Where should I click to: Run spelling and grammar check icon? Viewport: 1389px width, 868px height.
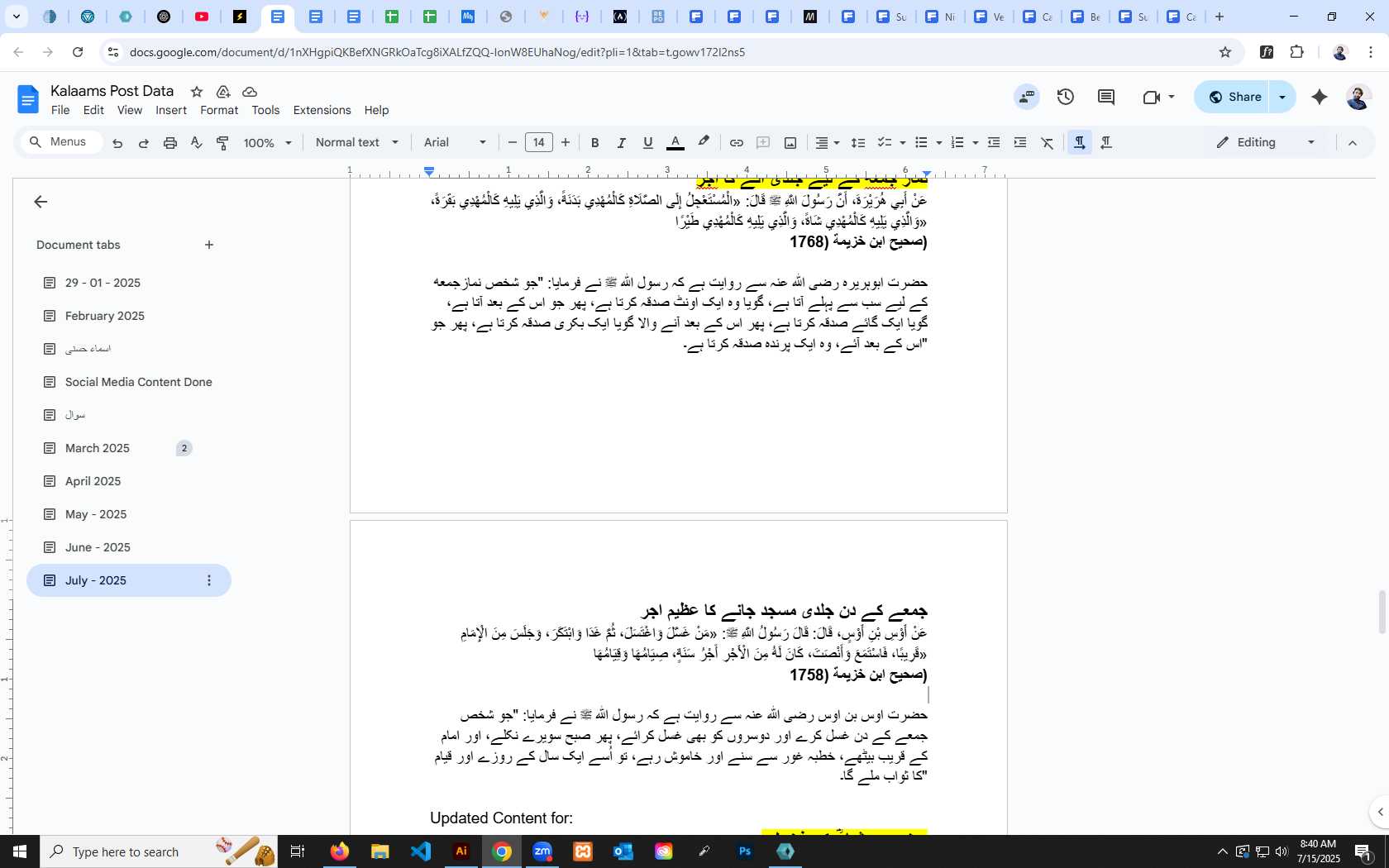(197, 143)
